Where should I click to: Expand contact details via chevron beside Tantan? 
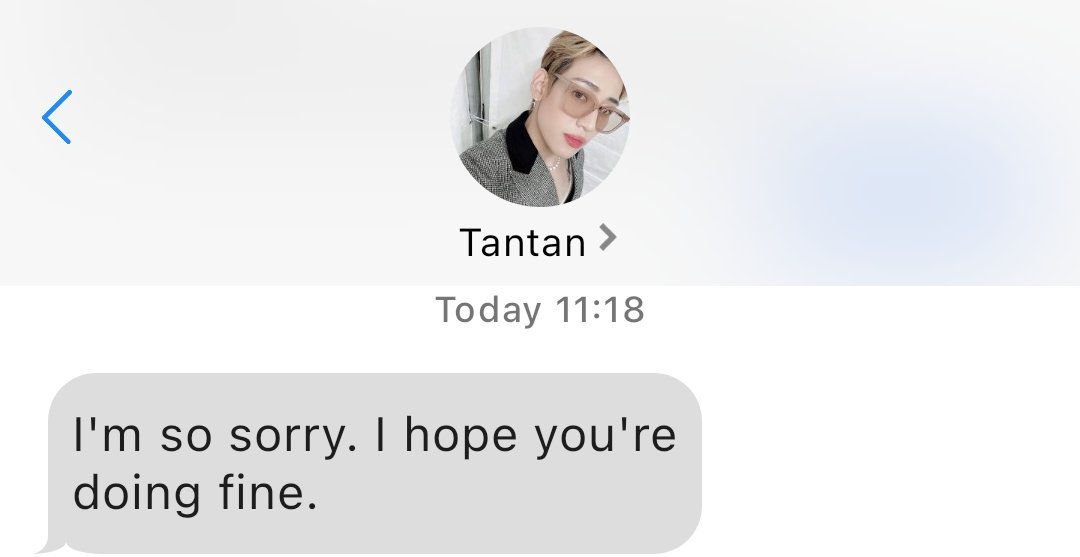607,238
